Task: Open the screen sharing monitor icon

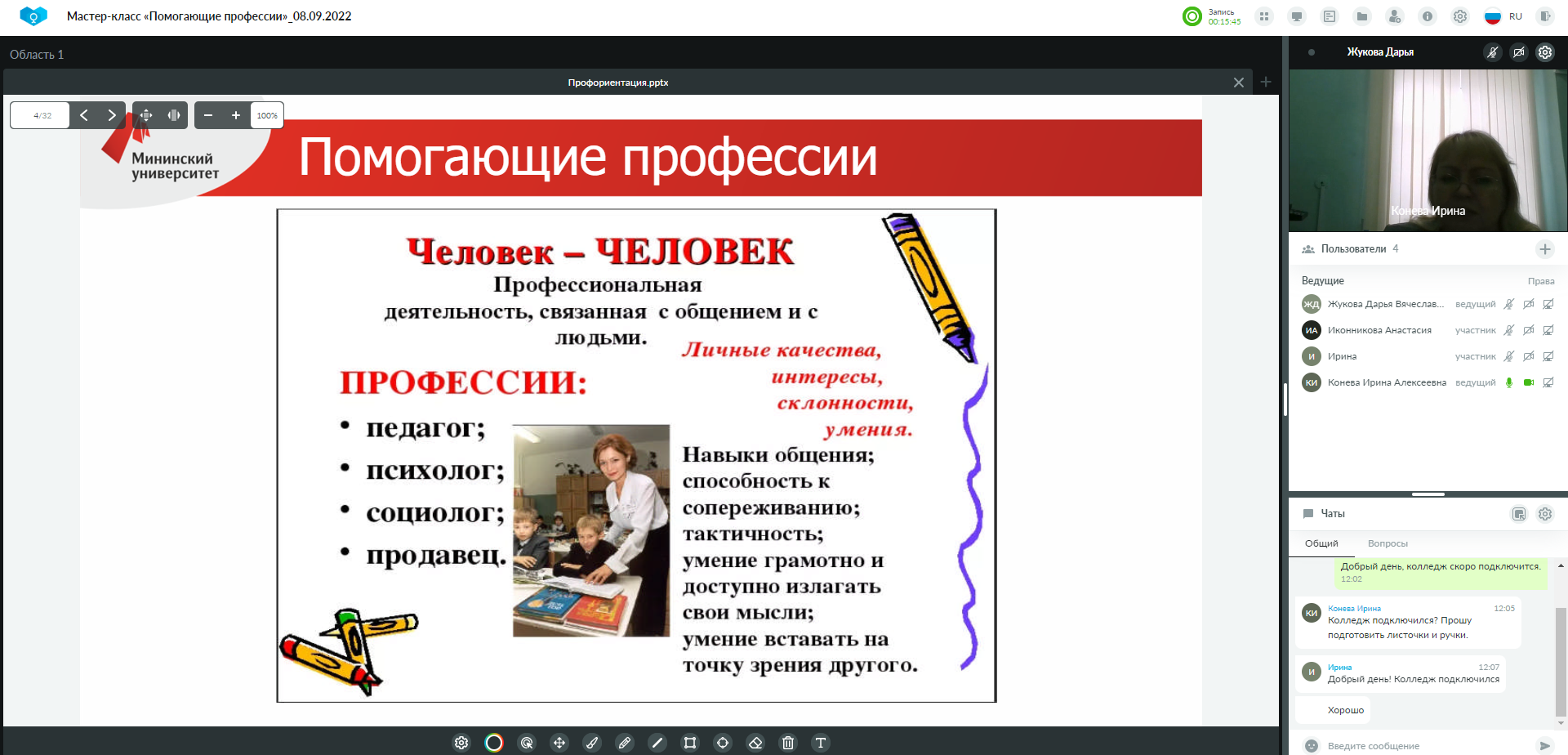Action: pos(1297,16)
